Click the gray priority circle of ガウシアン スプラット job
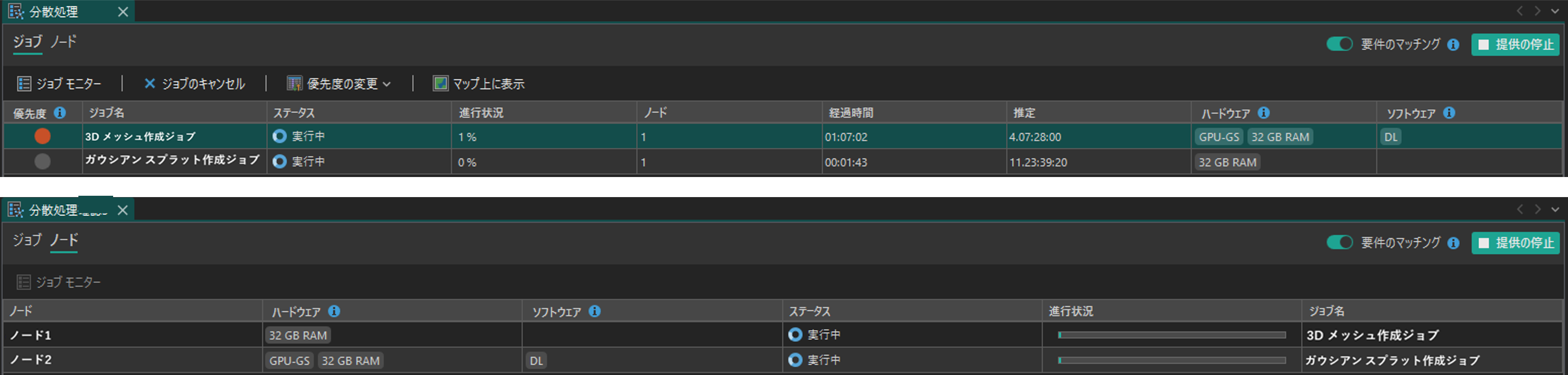 point(42,161)
